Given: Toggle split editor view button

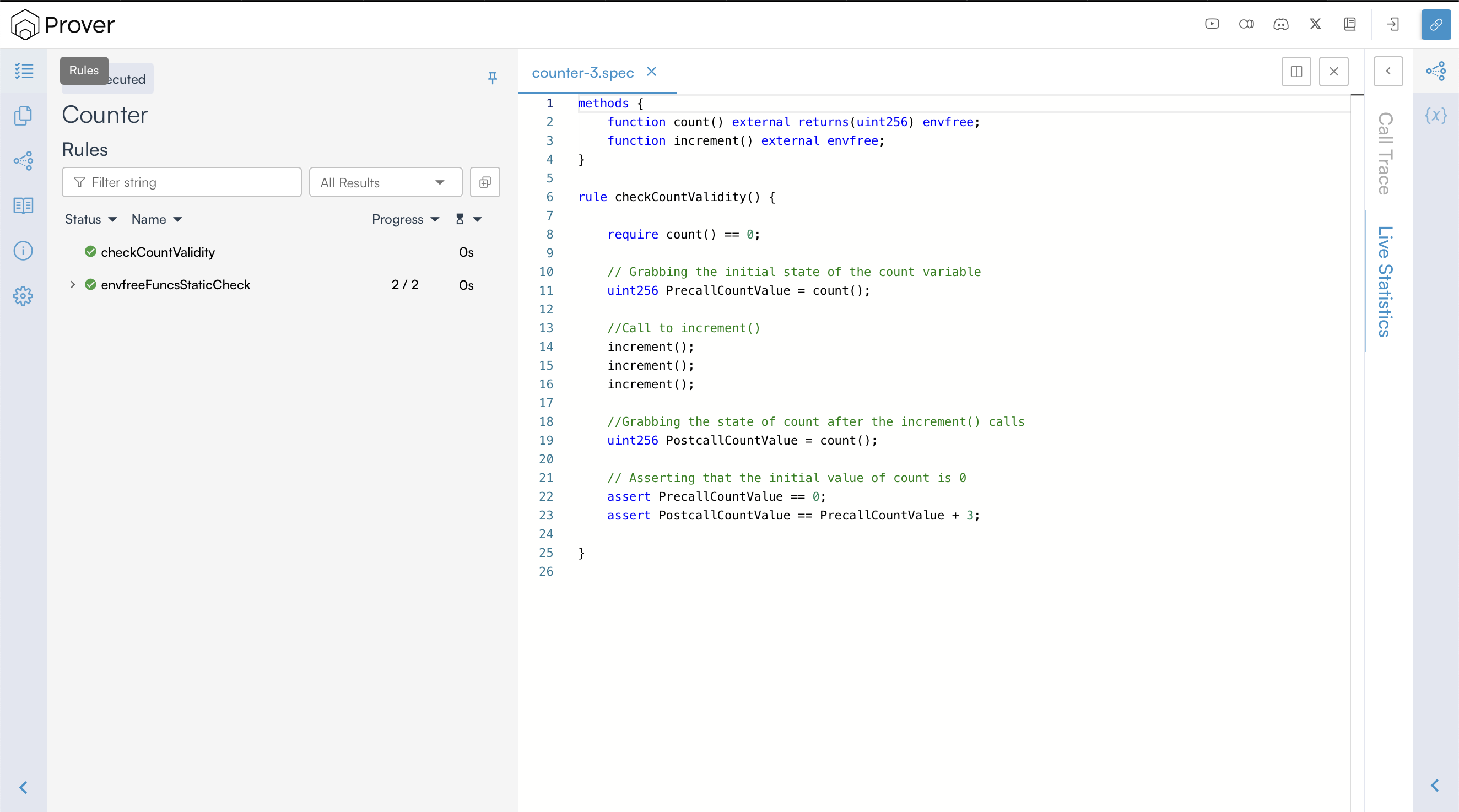Looking at the screenshot, I should pyautogui.click(x=1296, y=72).
